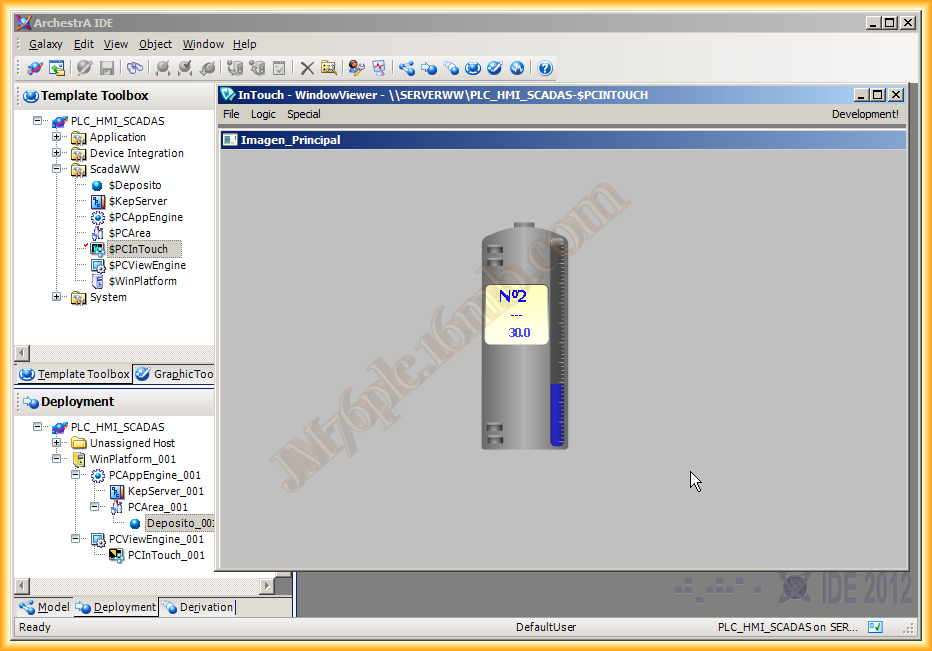Select the $KepServer template icon

[98, 201]
